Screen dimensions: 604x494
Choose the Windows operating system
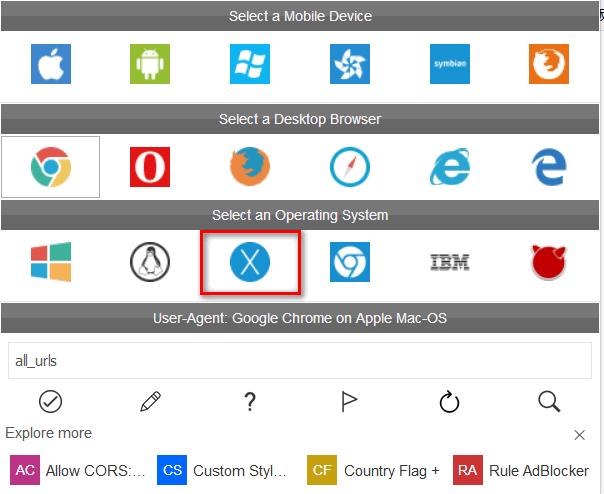[x=50, y=263]
